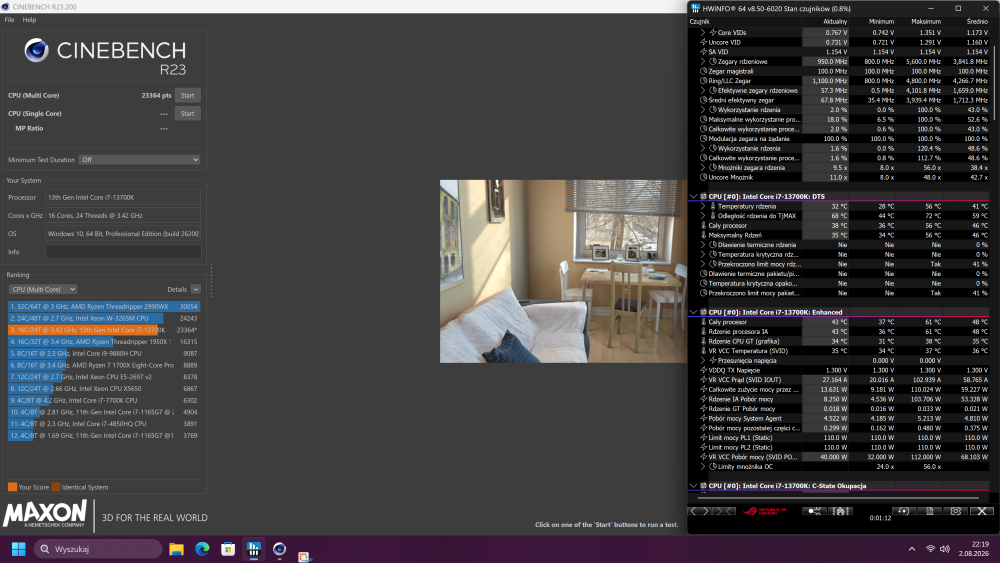This screenshot has width=1000, height=563.
Task: Open the Windows Start menu
Action: click(18, 549)
